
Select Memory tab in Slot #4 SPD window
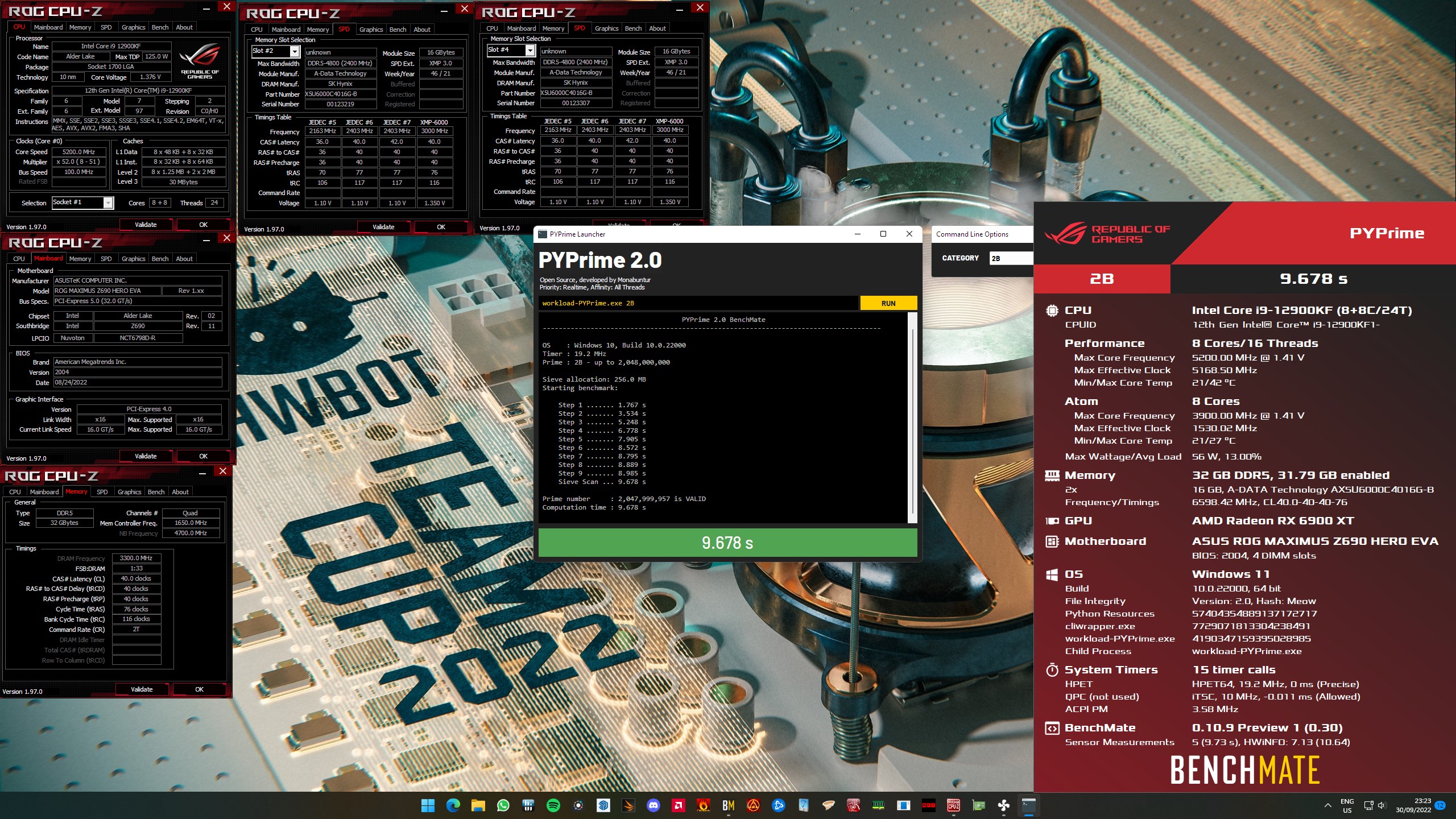(x=553, y=28)
